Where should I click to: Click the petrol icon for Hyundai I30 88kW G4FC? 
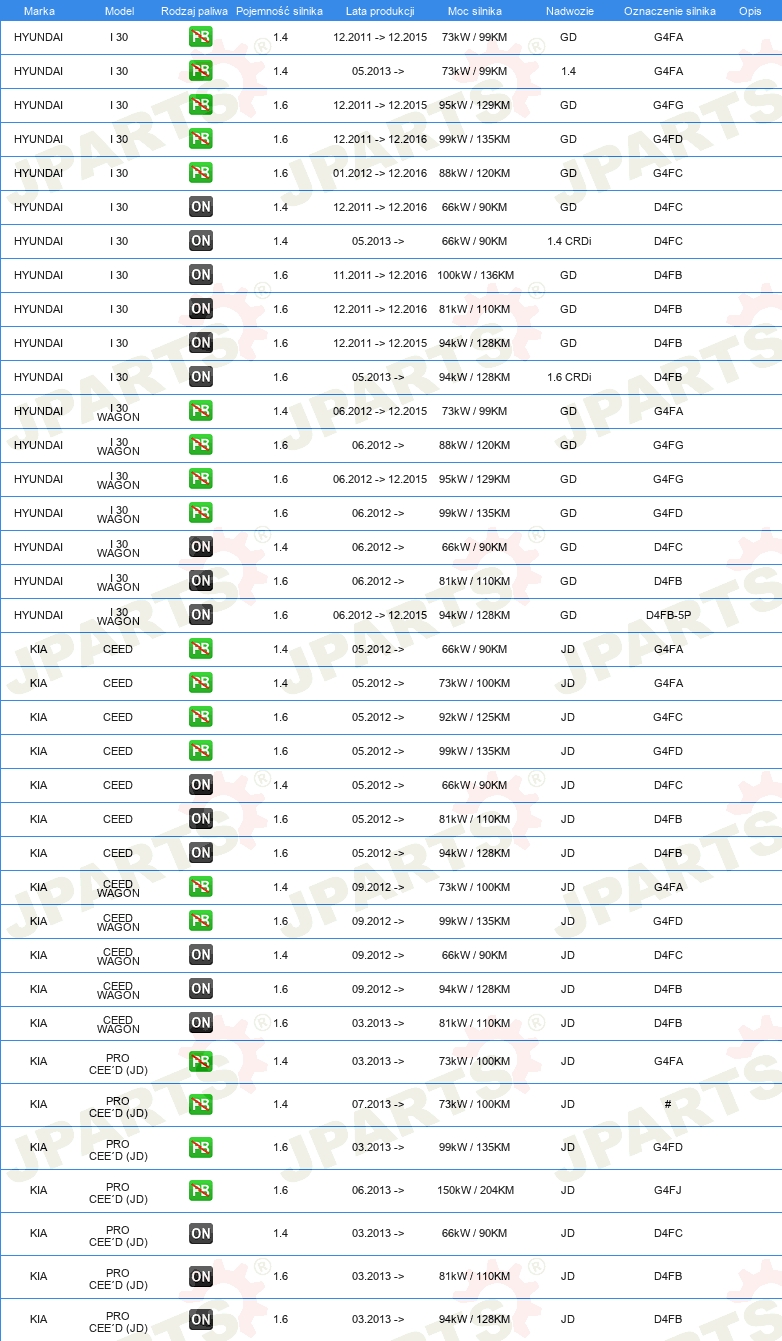point(201,173)
